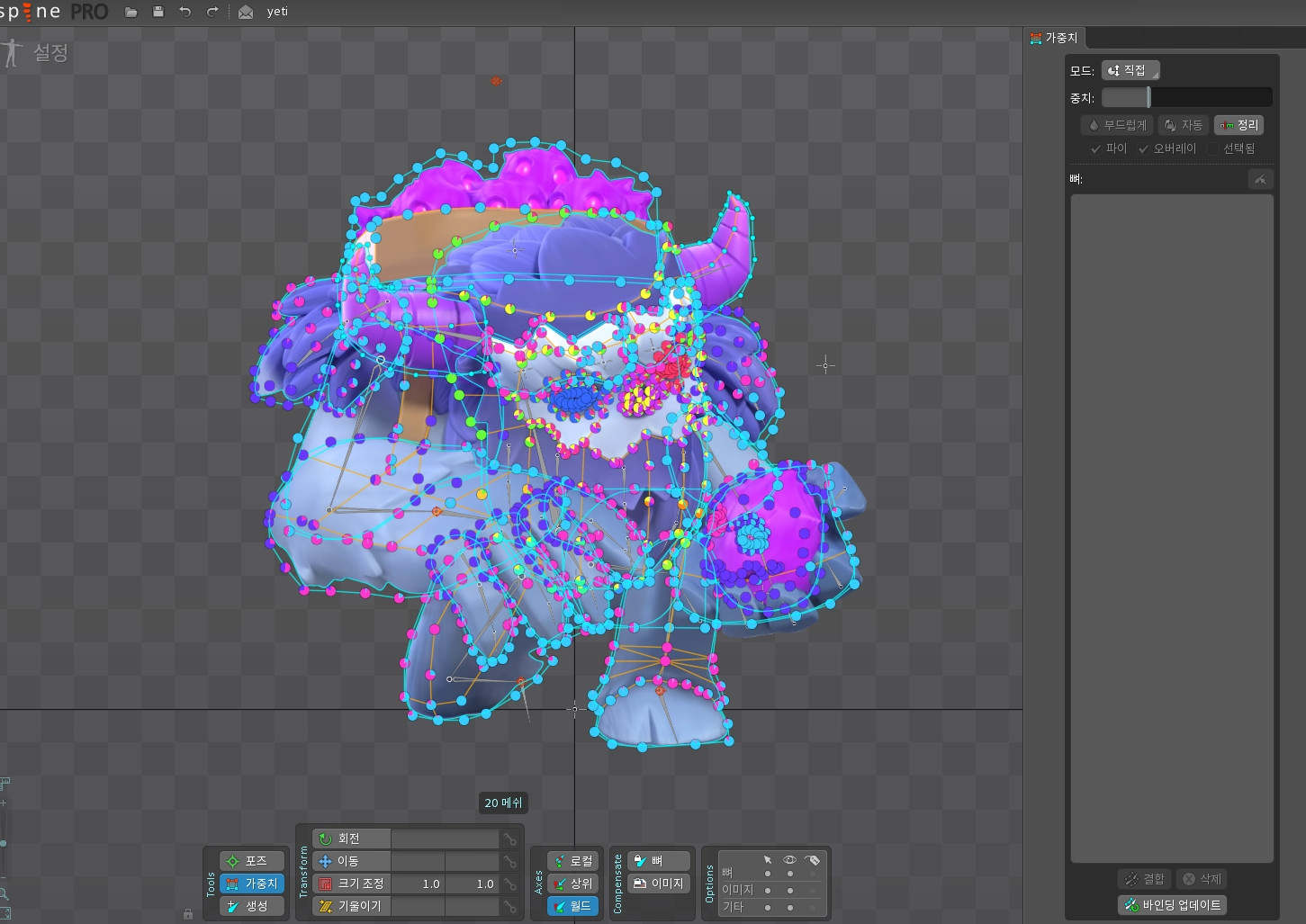1306x924 pixels.
Task: Undo the last action
Action: 185,12
